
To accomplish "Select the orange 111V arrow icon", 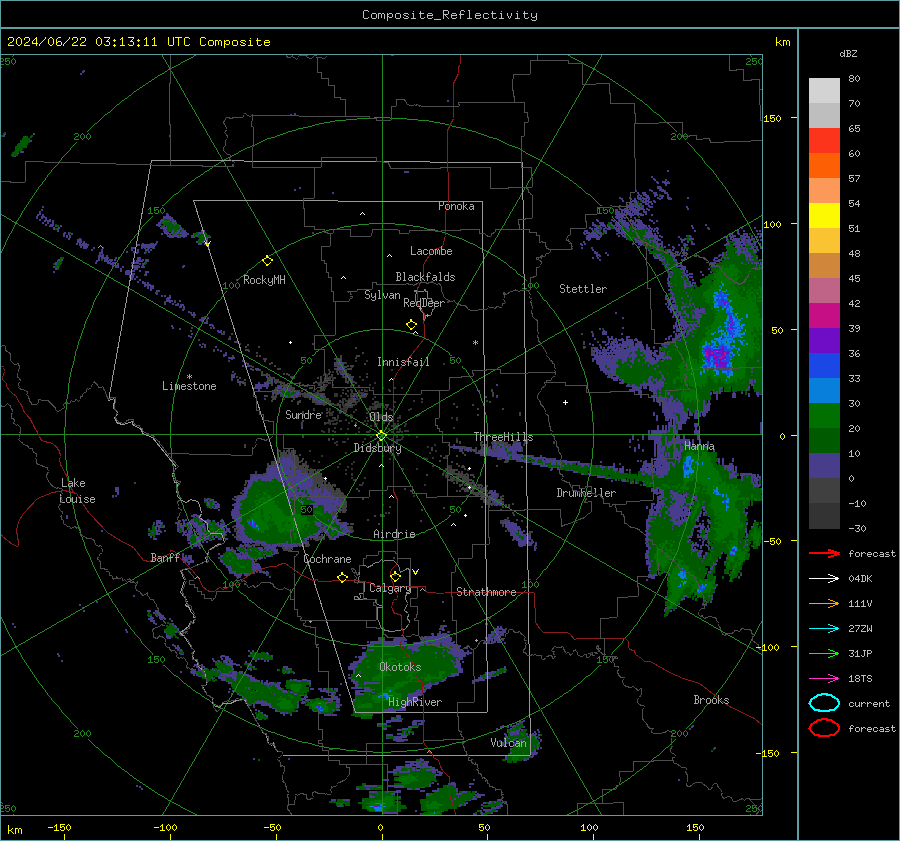I will [824, 603].
